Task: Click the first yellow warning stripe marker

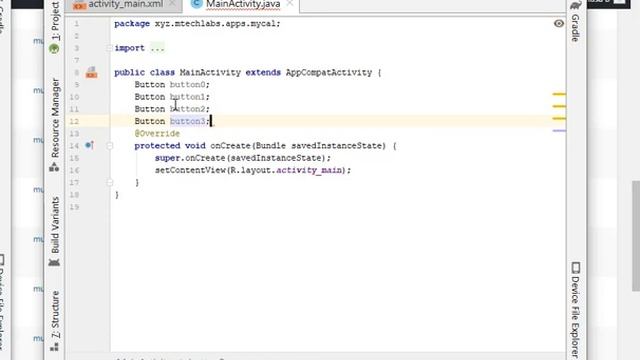Action: [x=559, y=94]
